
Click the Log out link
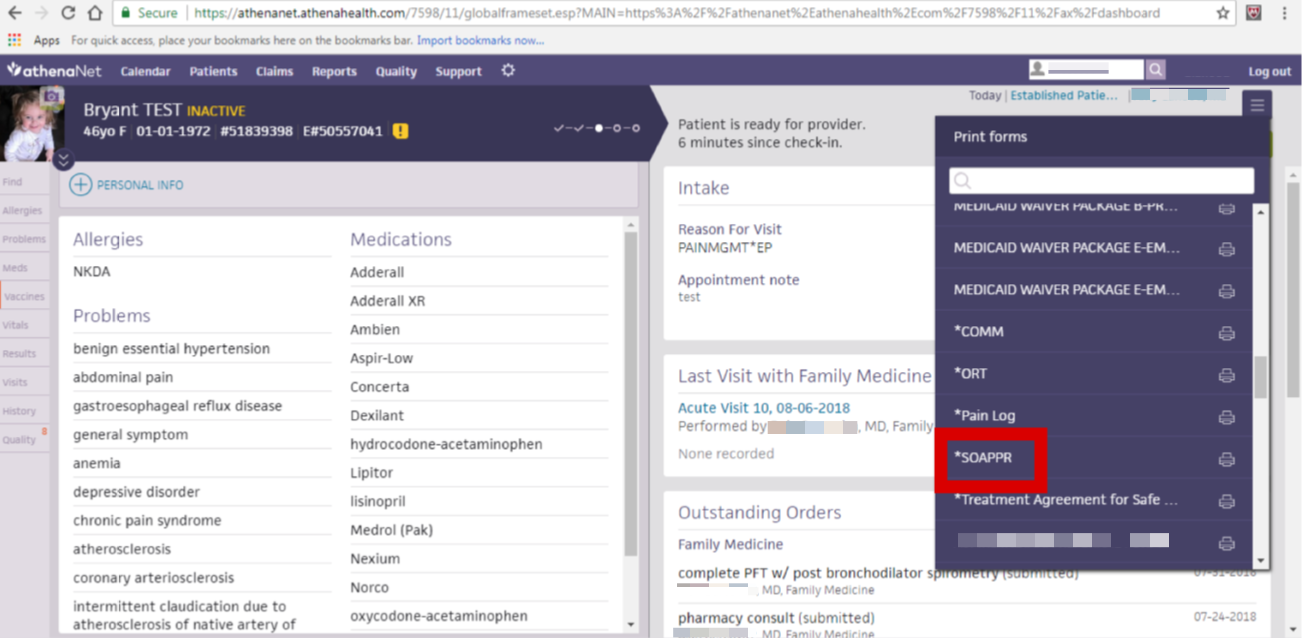pyautogui.click(x=1269, y=71)
